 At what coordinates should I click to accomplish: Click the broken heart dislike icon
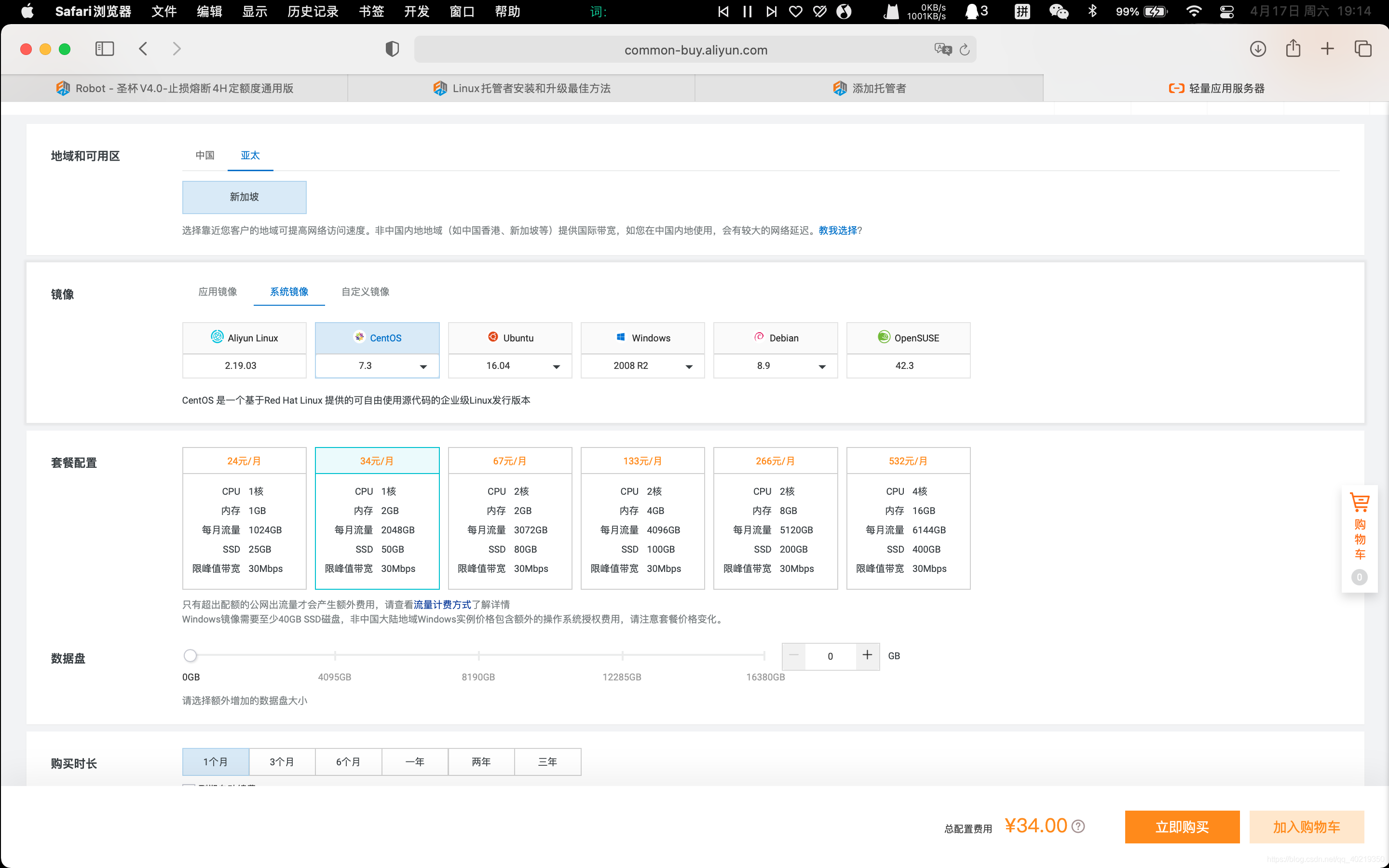(819, 12)
